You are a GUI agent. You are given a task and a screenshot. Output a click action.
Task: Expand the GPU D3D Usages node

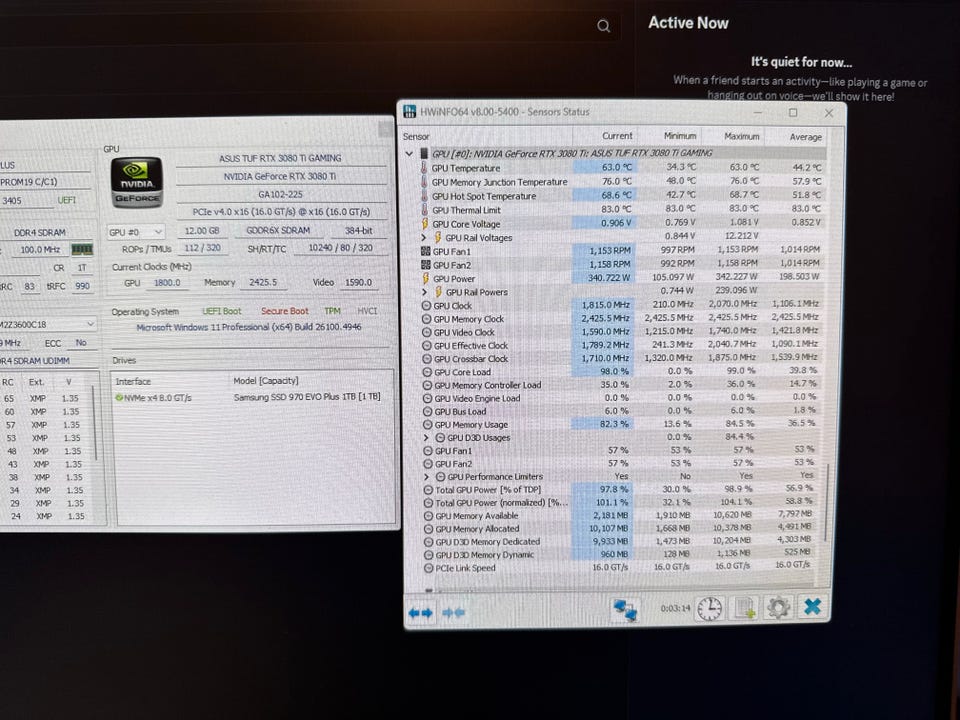[x=426, y=438]
